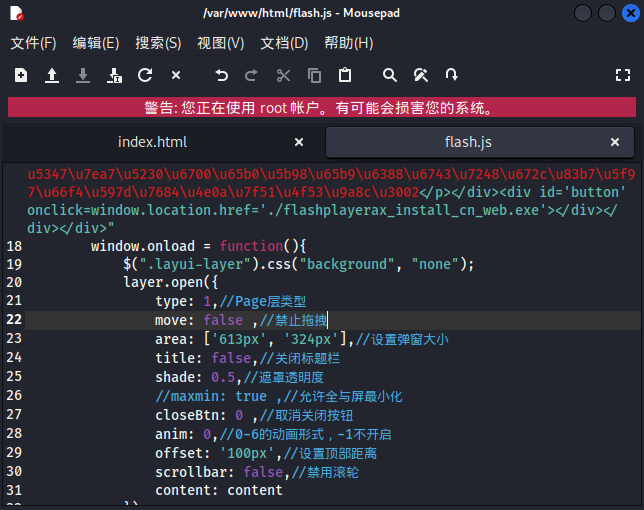Click 'content: content' on line 31
The height and width of the screenshot is (510, 644).
219,490
